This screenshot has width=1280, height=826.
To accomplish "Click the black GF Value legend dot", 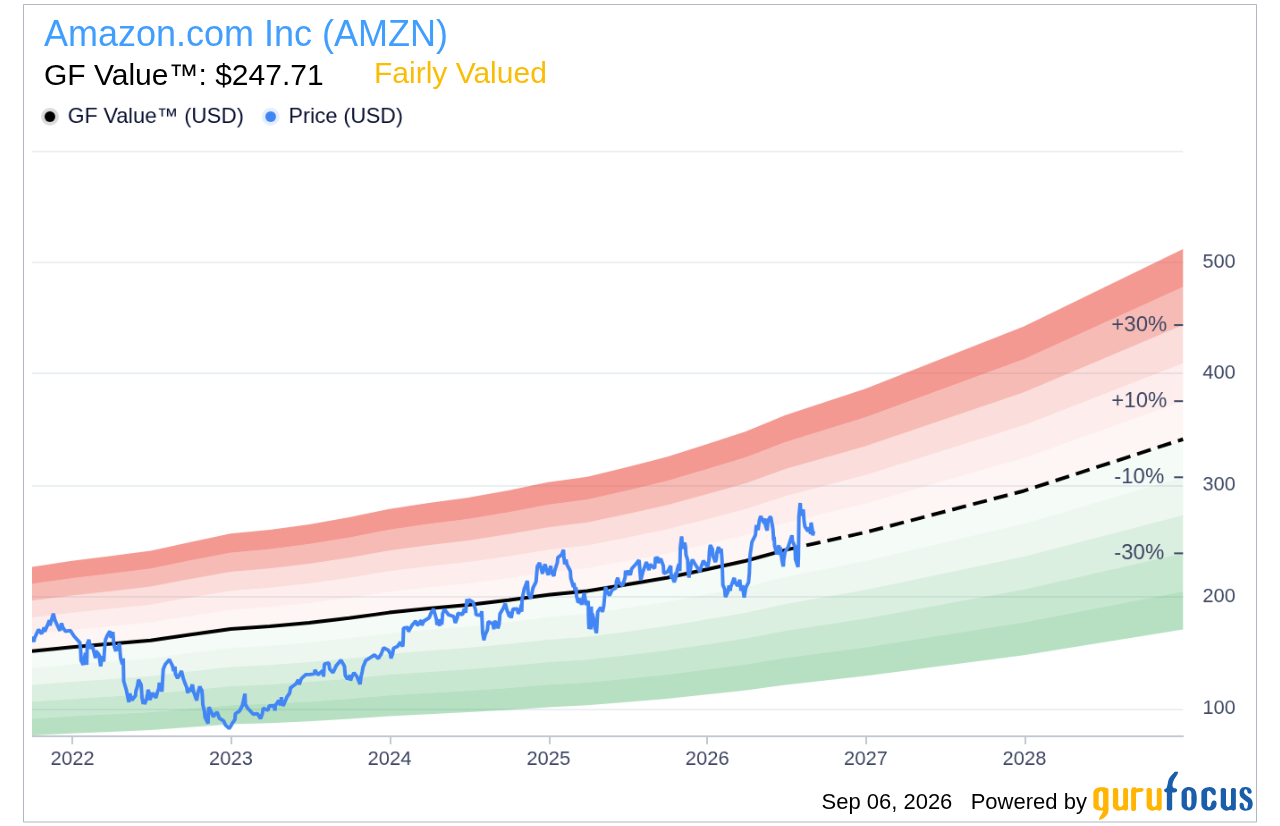I will [x=50, y=117].
